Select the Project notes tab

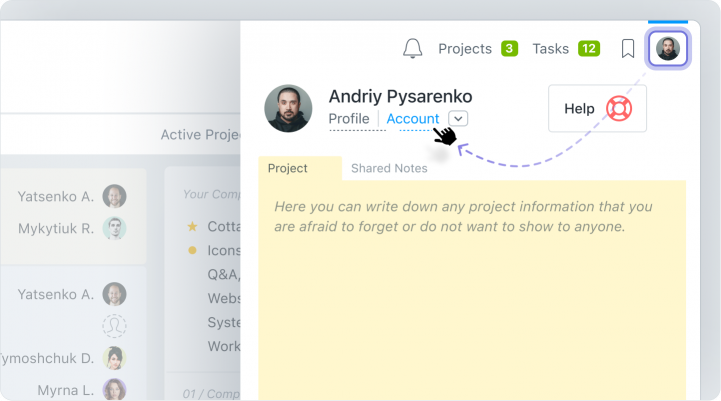coord(288,168)
